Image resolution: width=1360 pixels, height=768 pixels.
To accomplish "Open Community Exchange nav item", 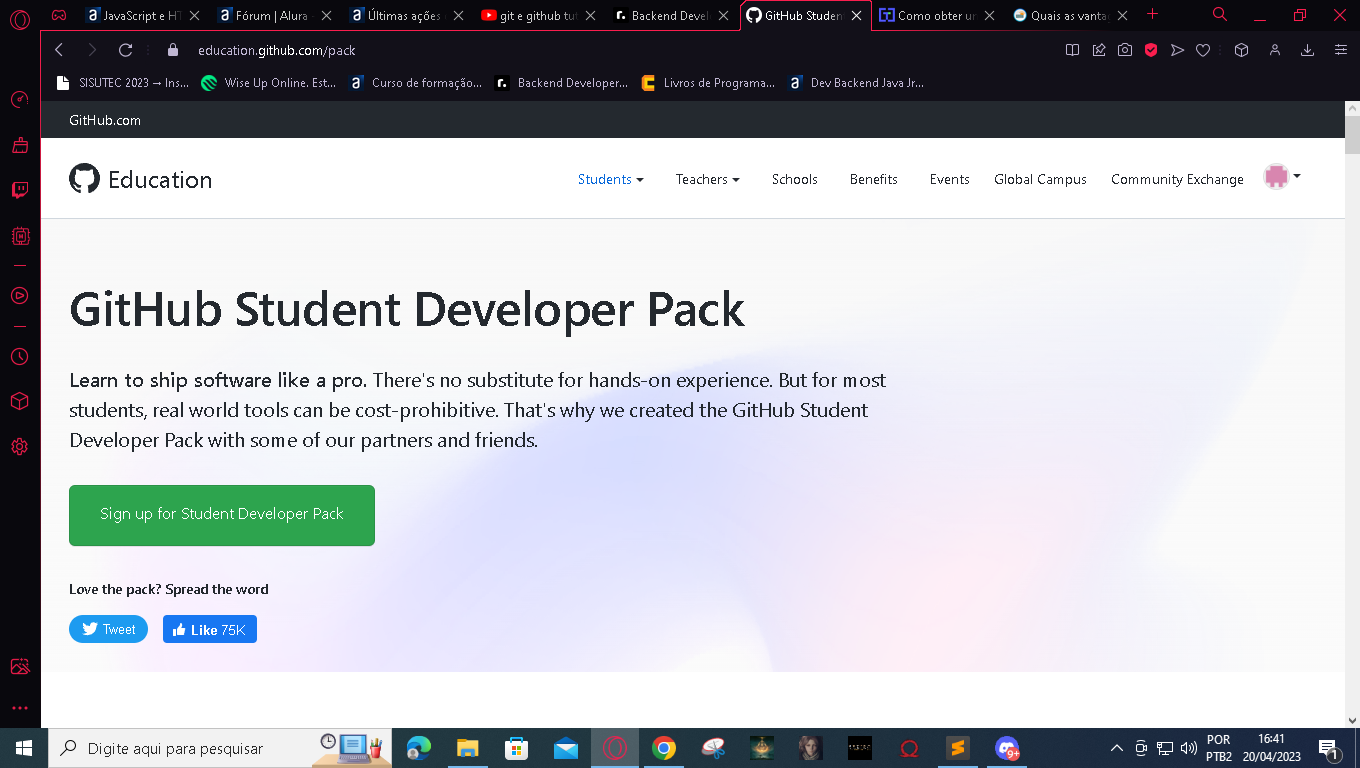I will point(1177,179).
